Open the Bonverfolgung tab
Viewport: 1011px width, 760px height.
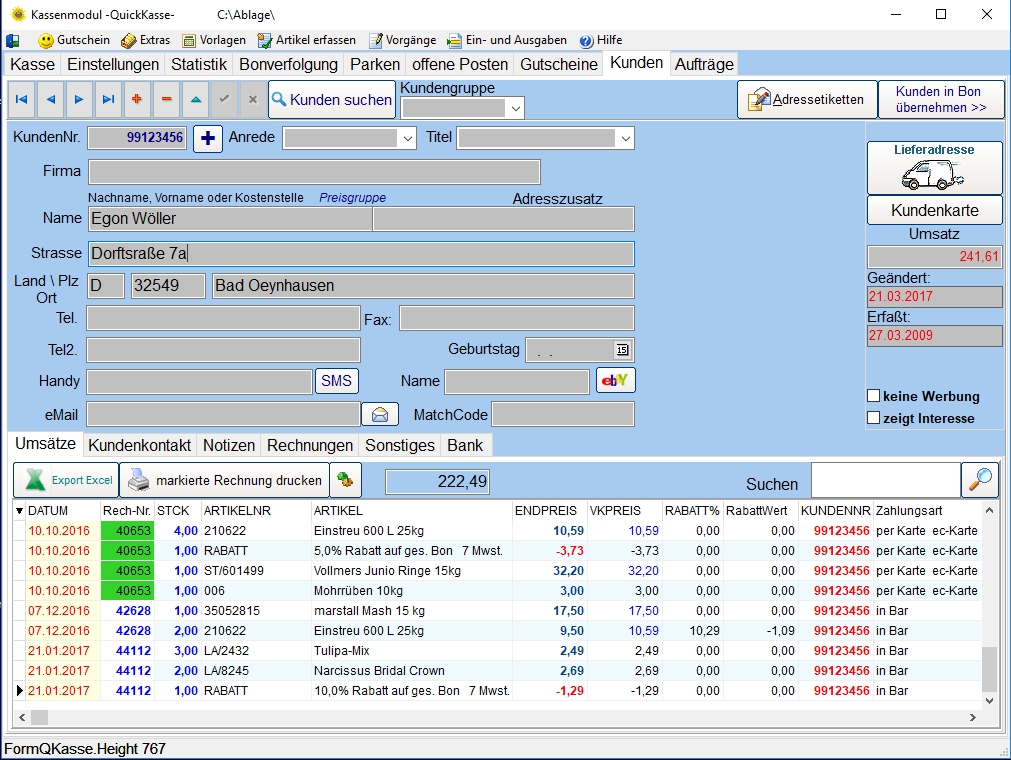coord(288,64)
